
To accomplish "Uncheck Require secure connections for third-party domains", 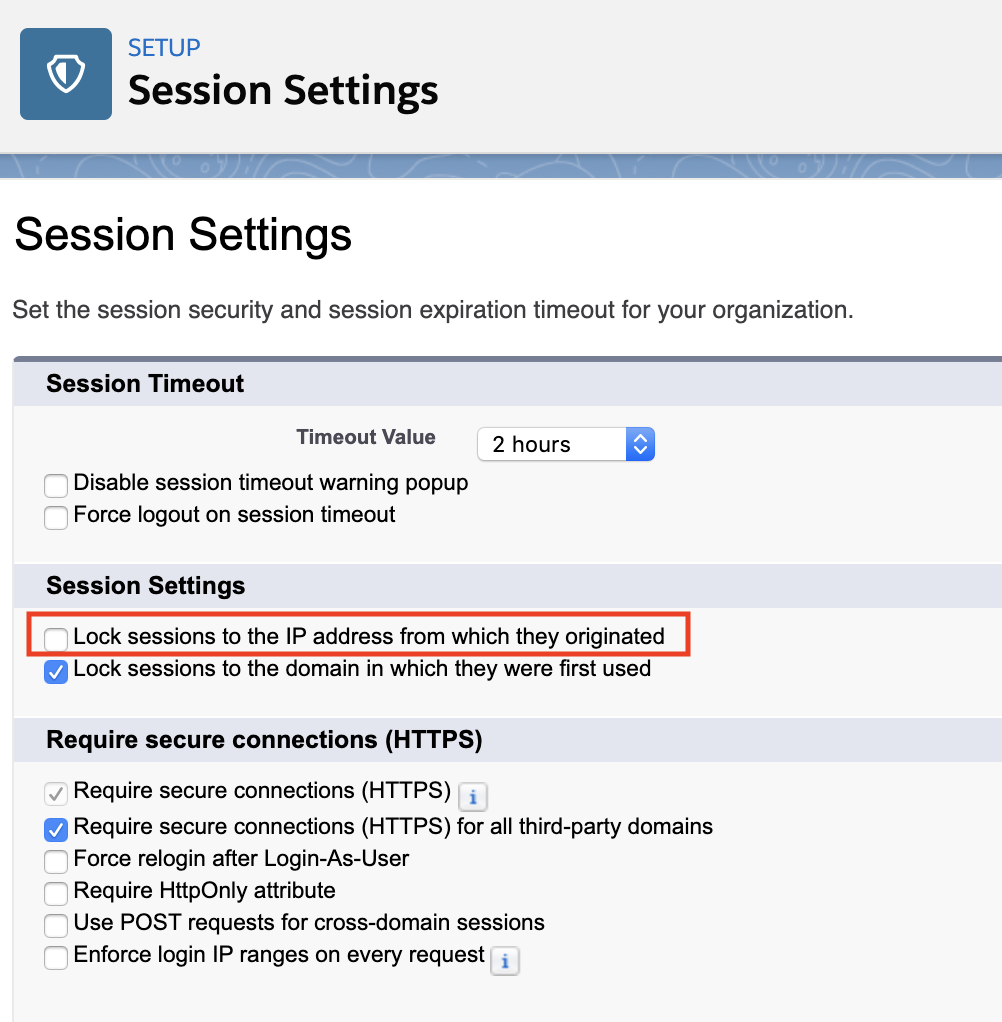I will (x=55, y=830).
